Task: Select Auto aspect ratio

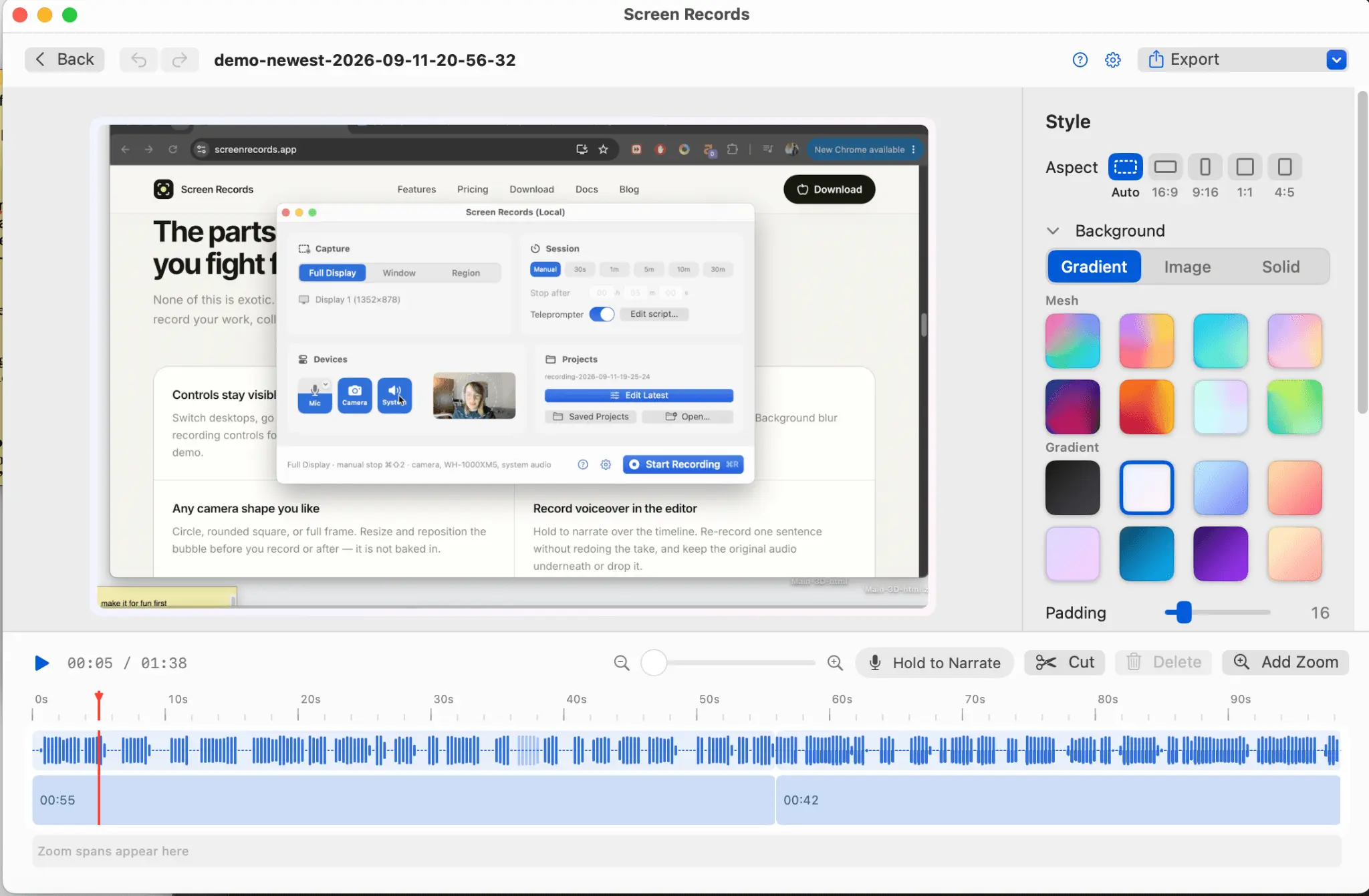Action: click(x=1125, y=167)
